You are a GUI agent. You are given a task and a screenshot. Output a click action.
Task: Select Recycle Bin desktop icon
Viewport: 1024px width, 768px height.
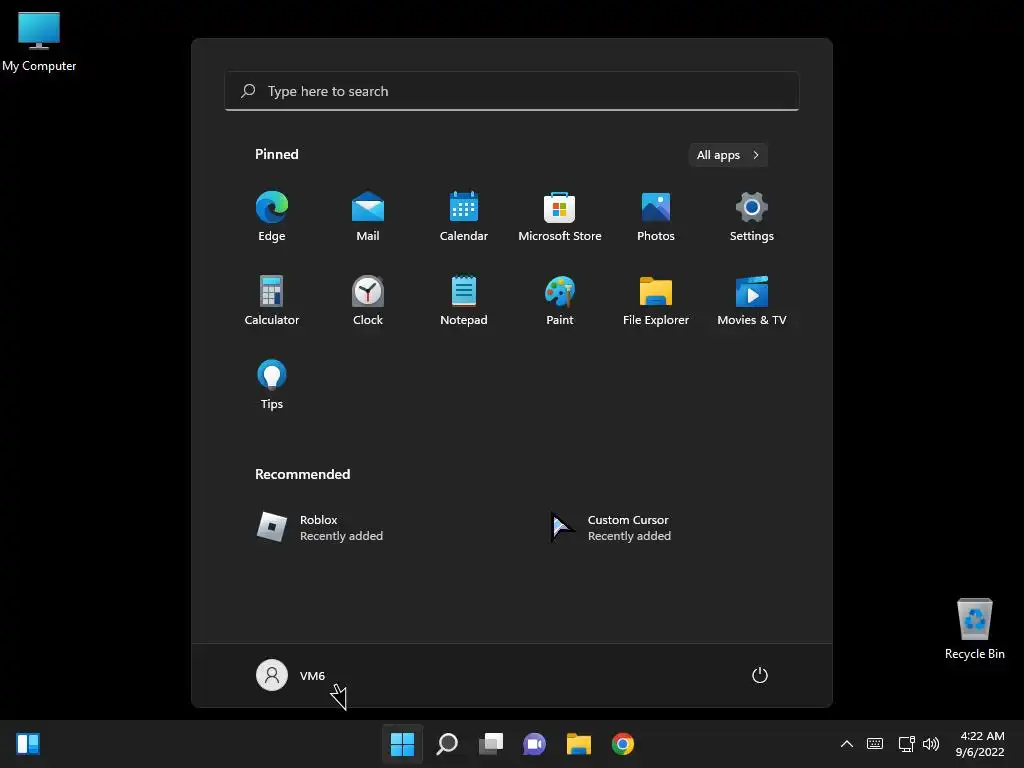coord(974,630)
